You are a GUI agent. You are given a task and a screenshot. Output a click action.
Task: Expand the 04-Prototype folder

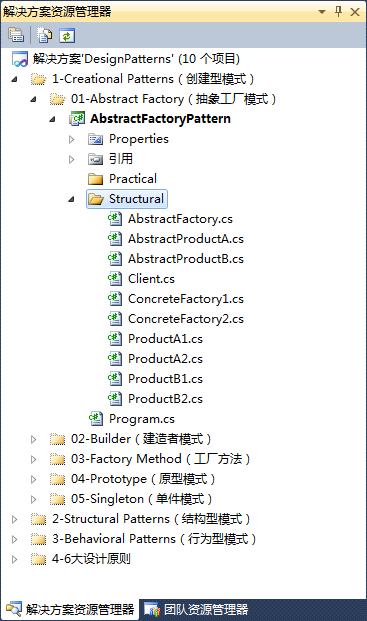(34, 479)
